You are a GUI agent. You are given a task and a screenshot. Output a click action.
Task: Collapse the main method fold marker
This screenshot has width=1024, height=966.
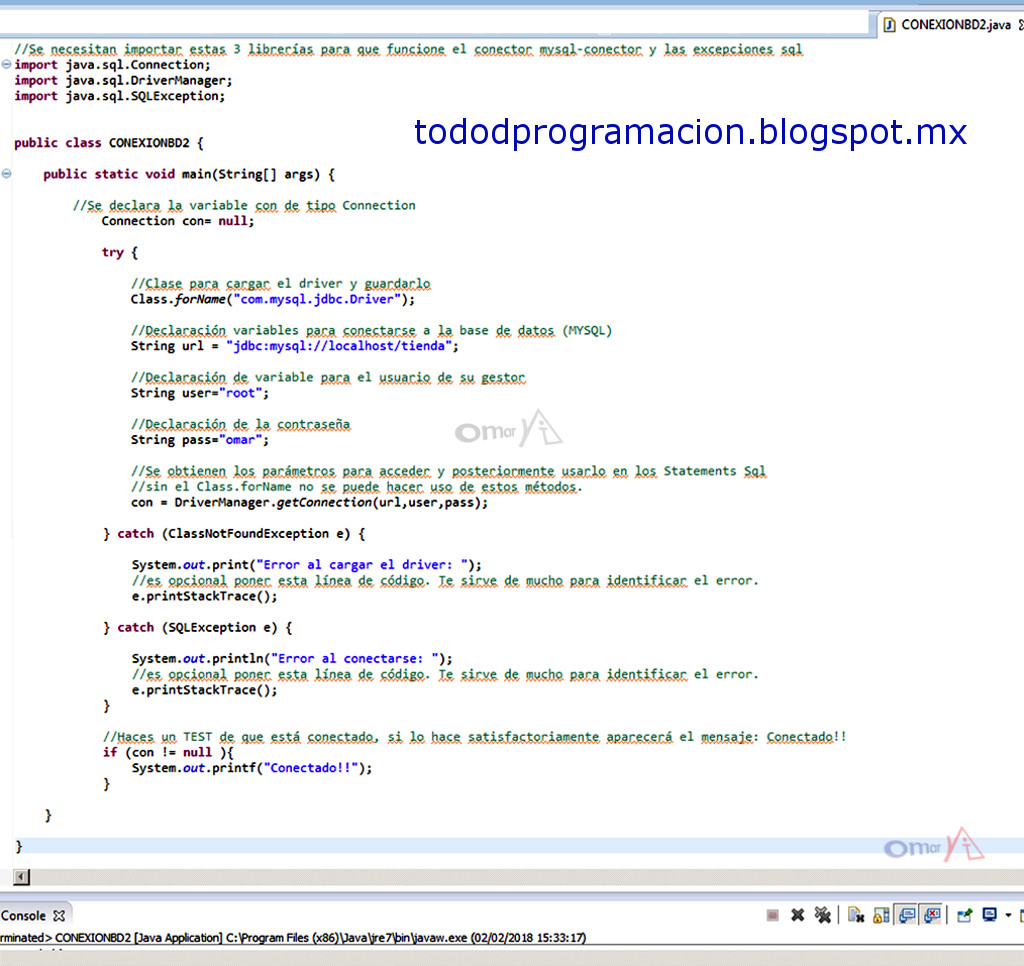[6, 174]
